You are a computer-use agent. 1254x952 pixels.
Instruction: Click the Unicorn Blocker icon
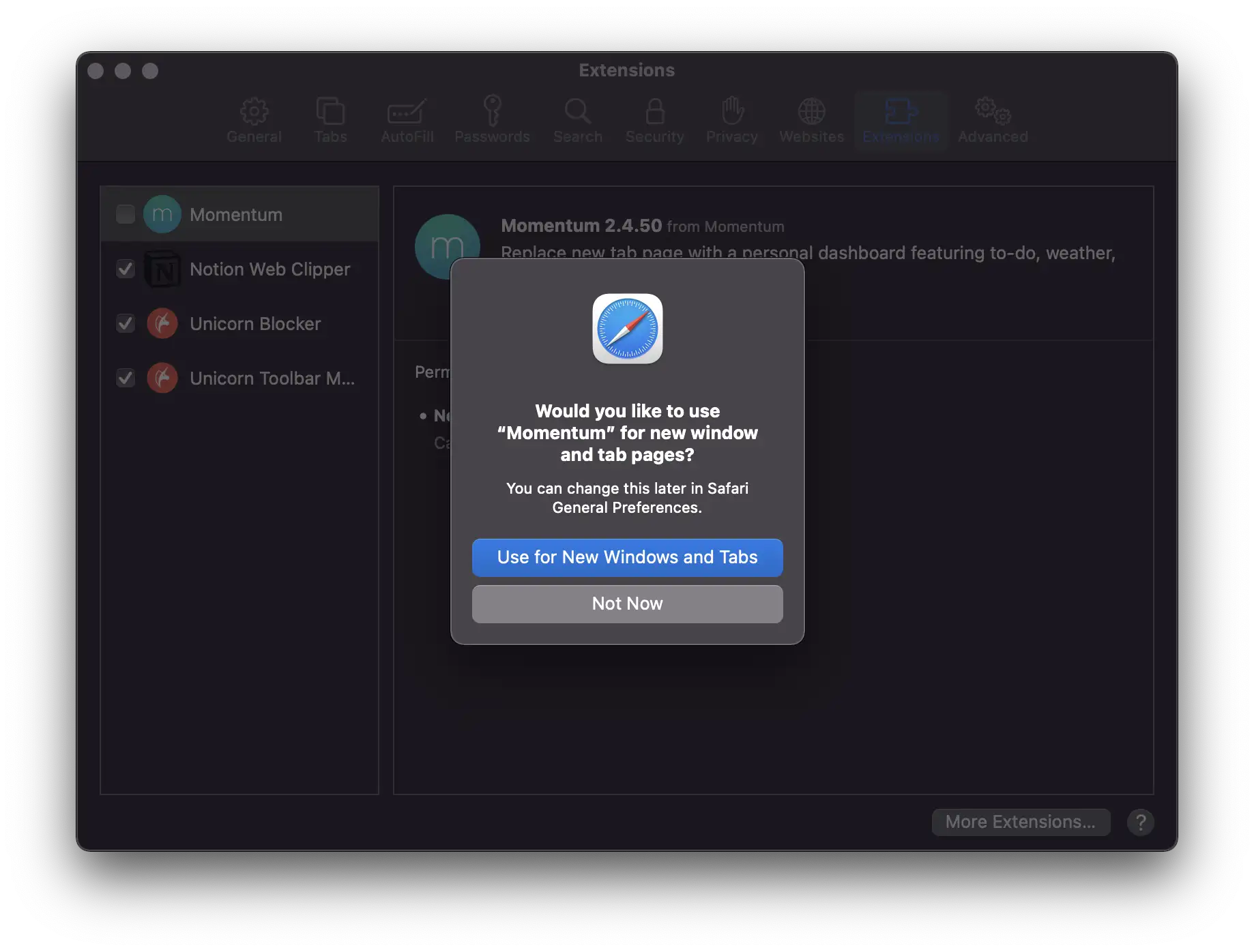(x=162, y=323)
